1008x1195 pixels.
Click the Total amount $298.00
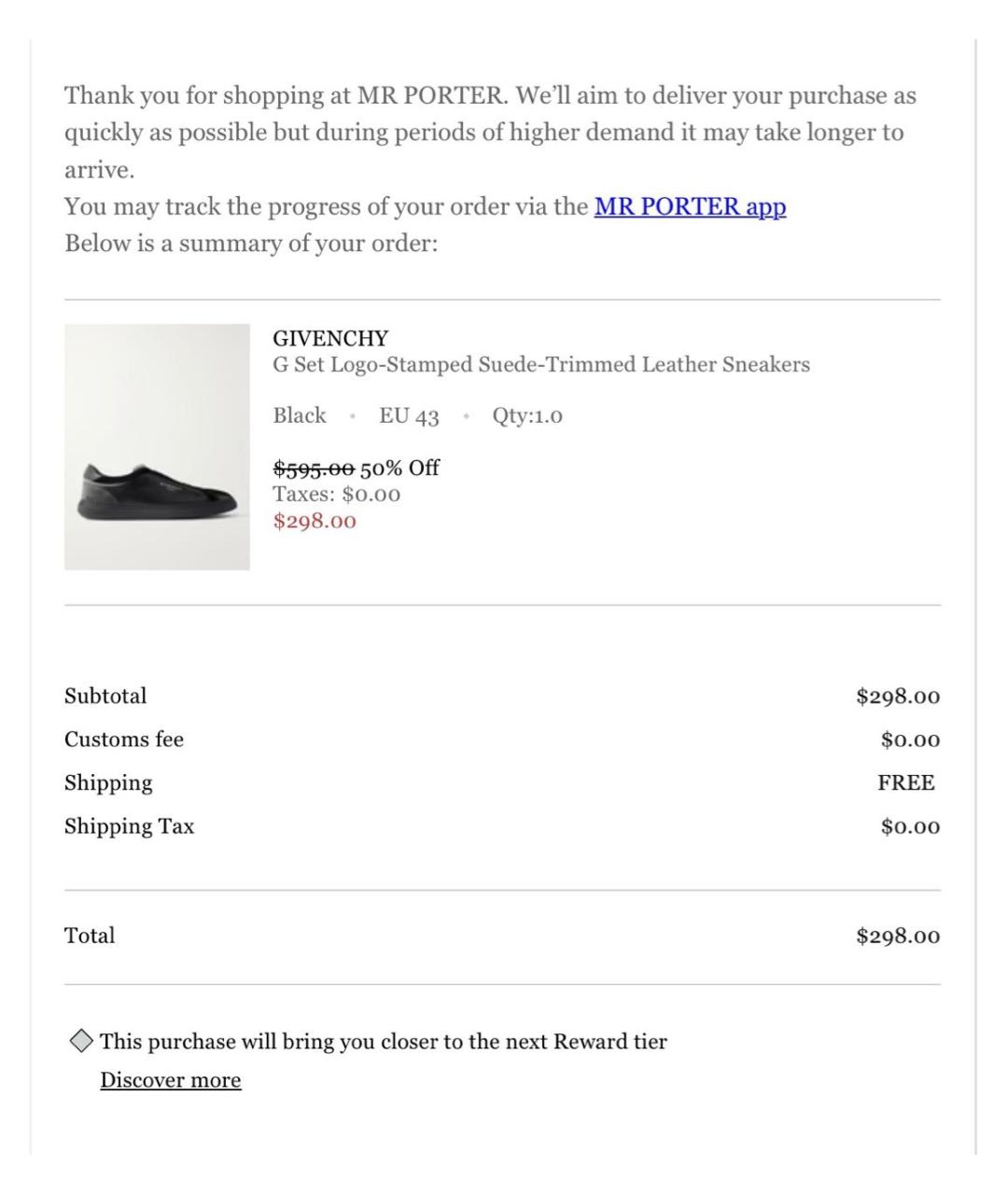click(898, 935)
